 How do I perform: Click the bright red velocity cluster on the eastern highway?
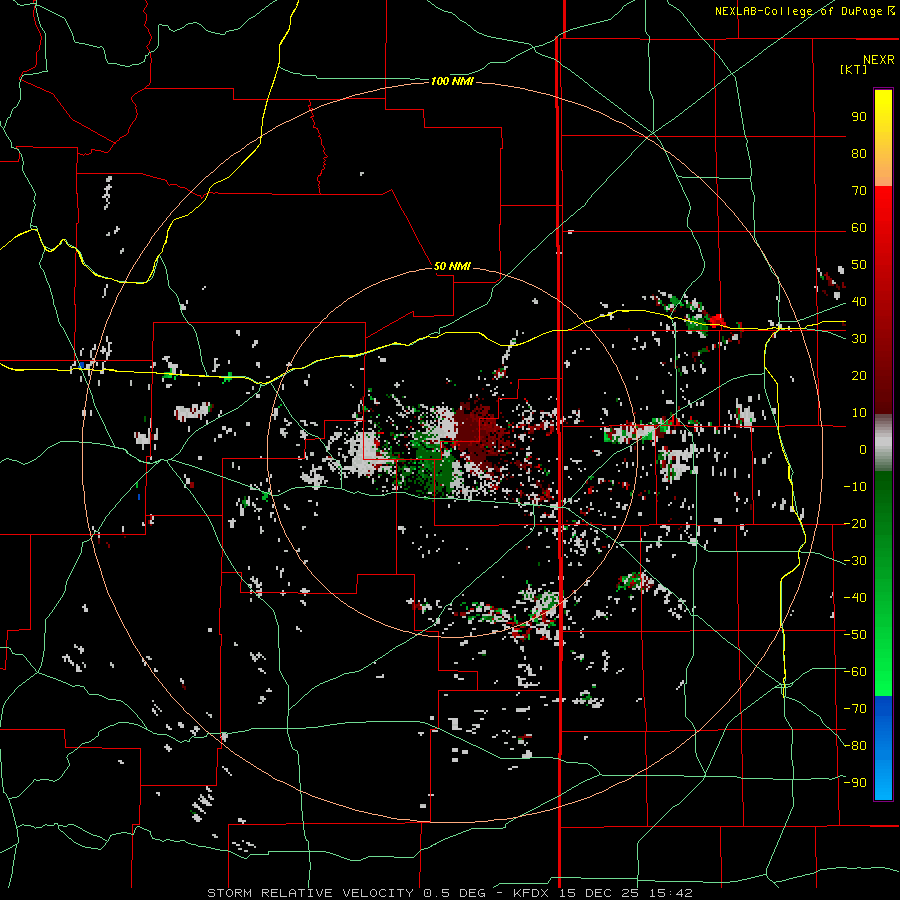(716, 320)
